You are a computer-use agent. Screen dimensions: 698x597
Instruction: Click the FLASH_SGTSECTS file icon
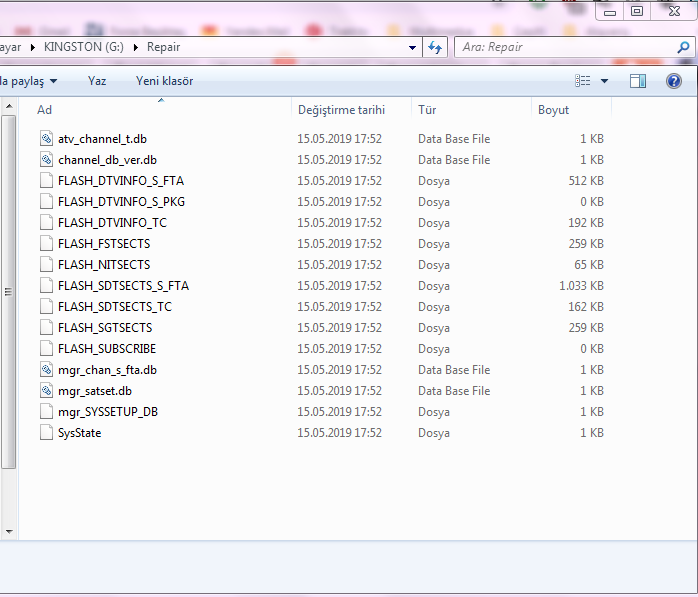pos(46,327)
